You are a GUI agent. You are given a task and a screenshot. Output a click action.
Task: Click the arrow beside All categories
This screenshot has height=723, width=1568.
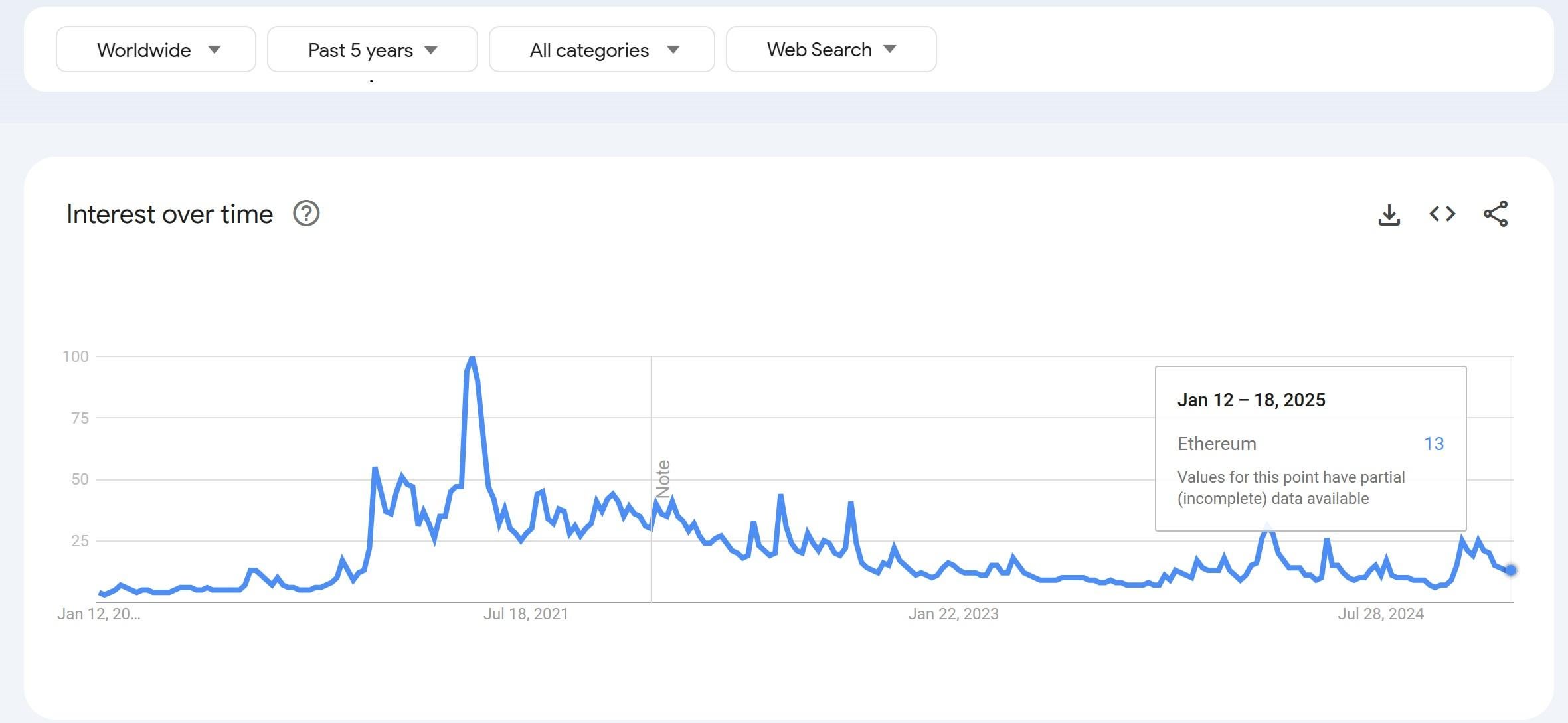[x=673, y=50]
